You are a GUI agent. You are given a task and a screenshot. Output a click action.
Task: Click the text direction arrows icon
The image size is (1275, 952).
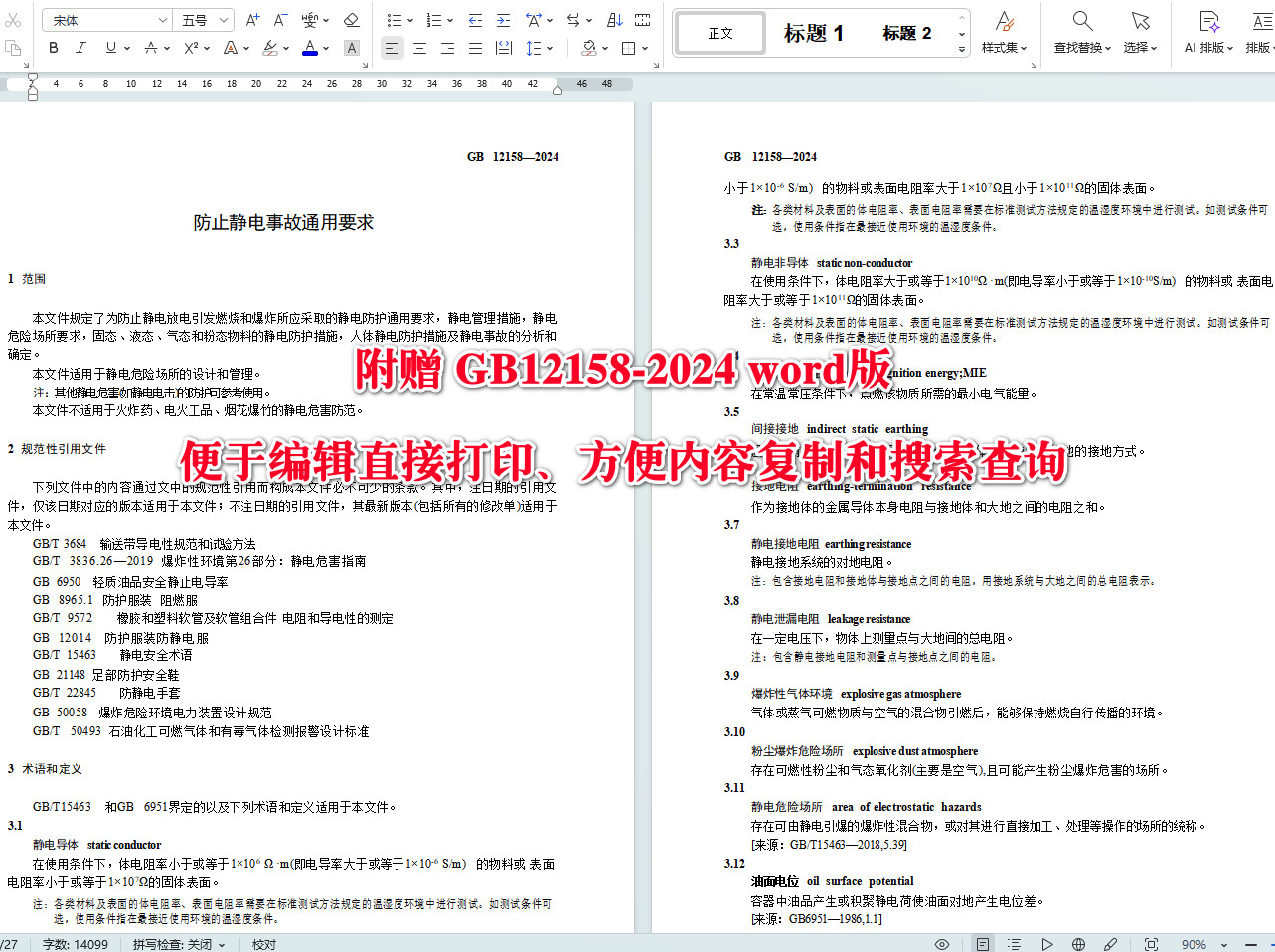573,20
